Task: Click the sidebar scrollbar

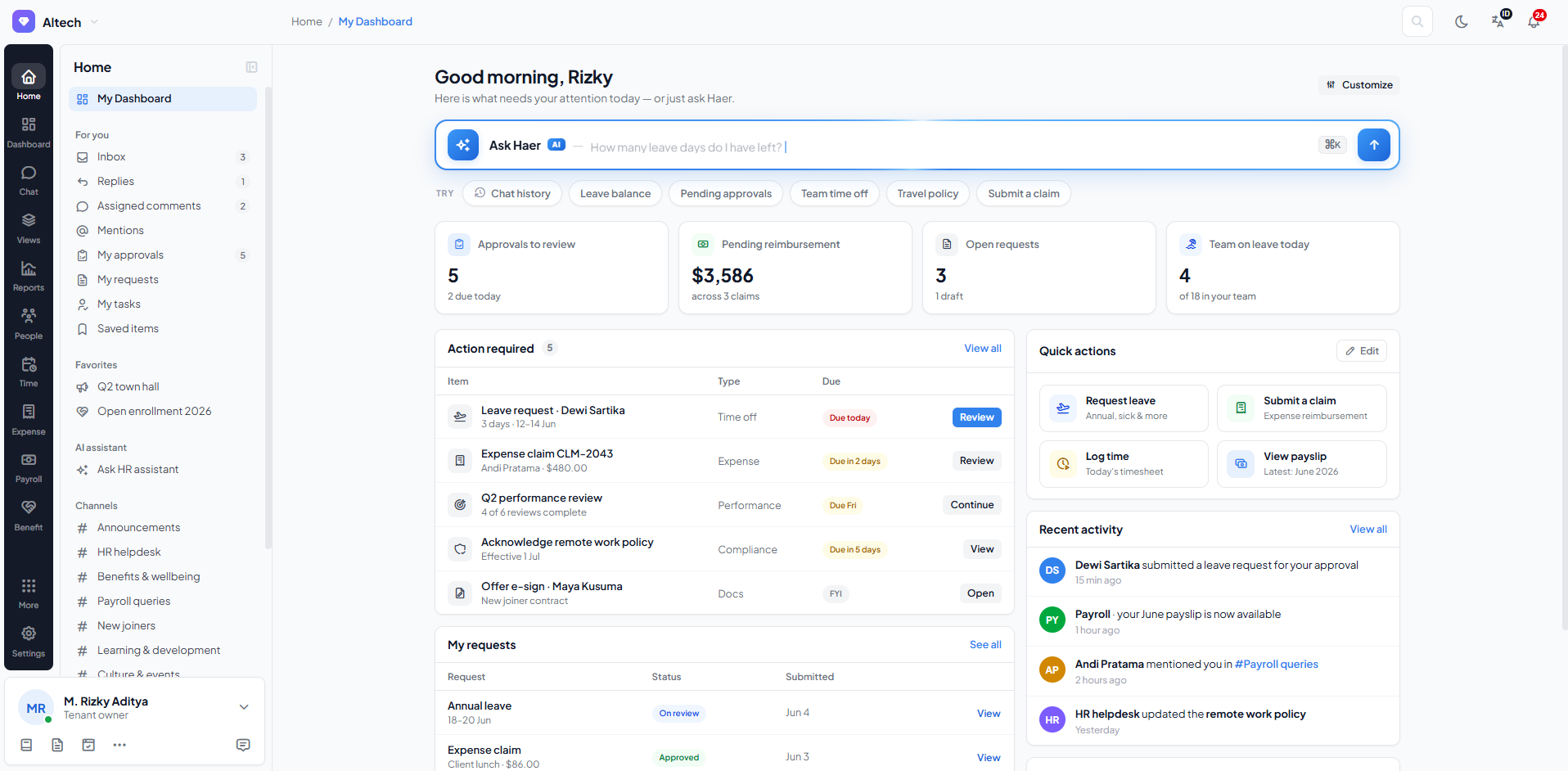Action: 268,317
